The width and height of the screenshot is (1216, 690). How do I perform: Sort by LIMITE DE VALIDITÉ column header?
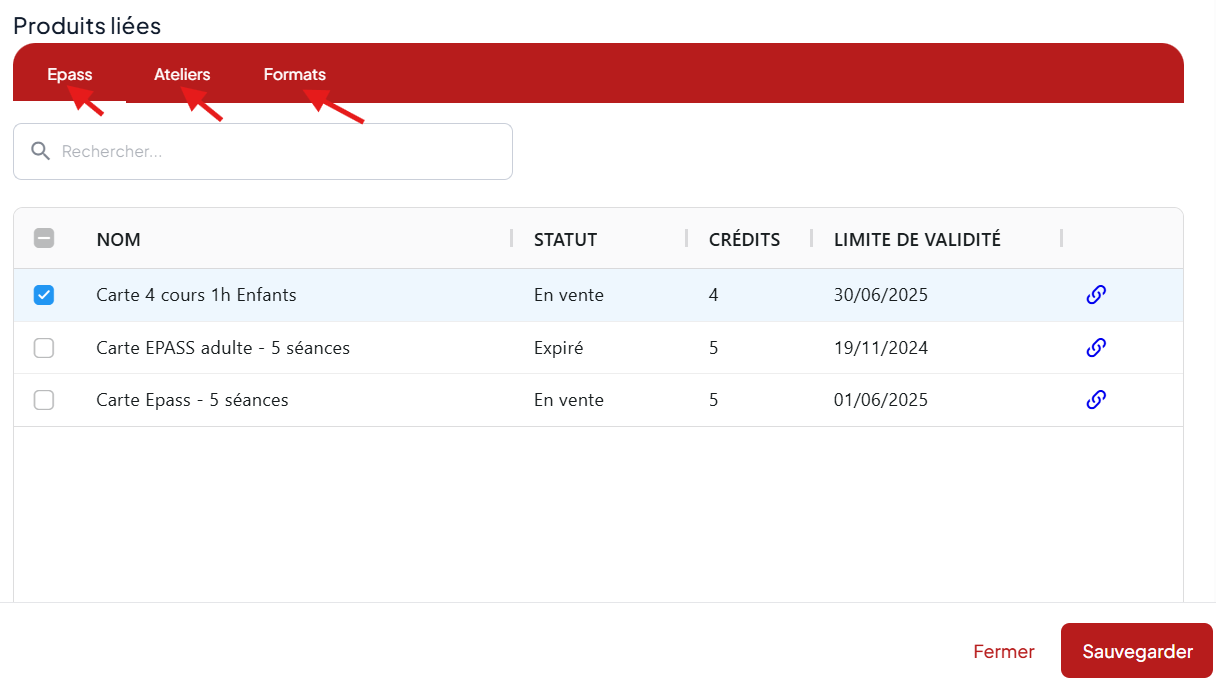[917, 240]
